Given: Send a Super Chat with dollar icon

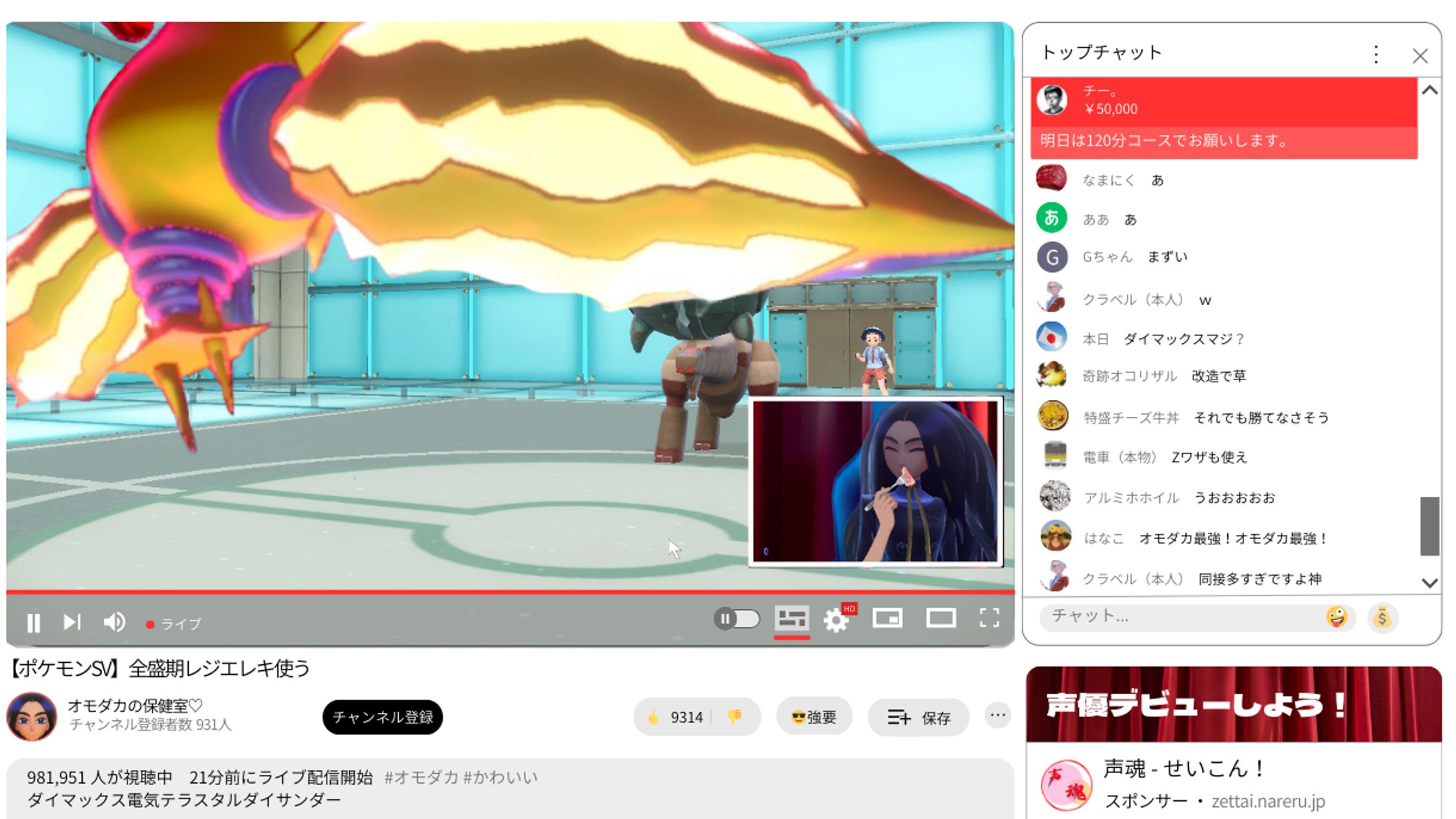Looking at the screenshot, I should [x=1383, y=618].
